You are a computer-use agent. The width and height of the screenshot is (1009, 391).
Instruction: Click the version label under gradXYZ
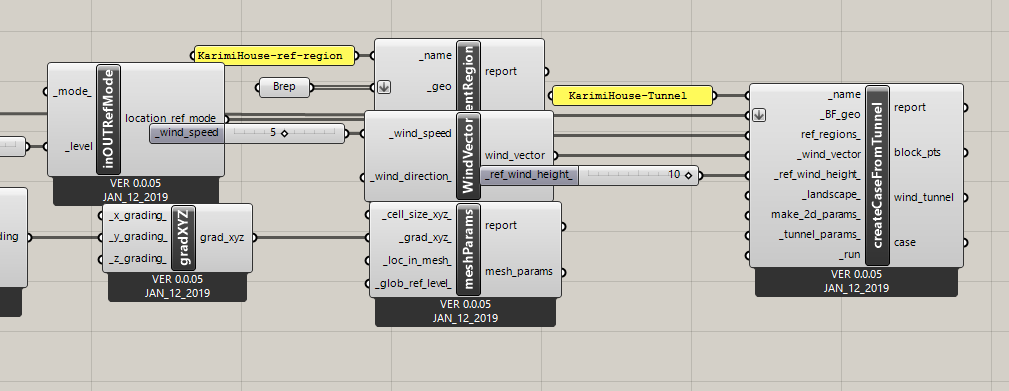(178, 286)
